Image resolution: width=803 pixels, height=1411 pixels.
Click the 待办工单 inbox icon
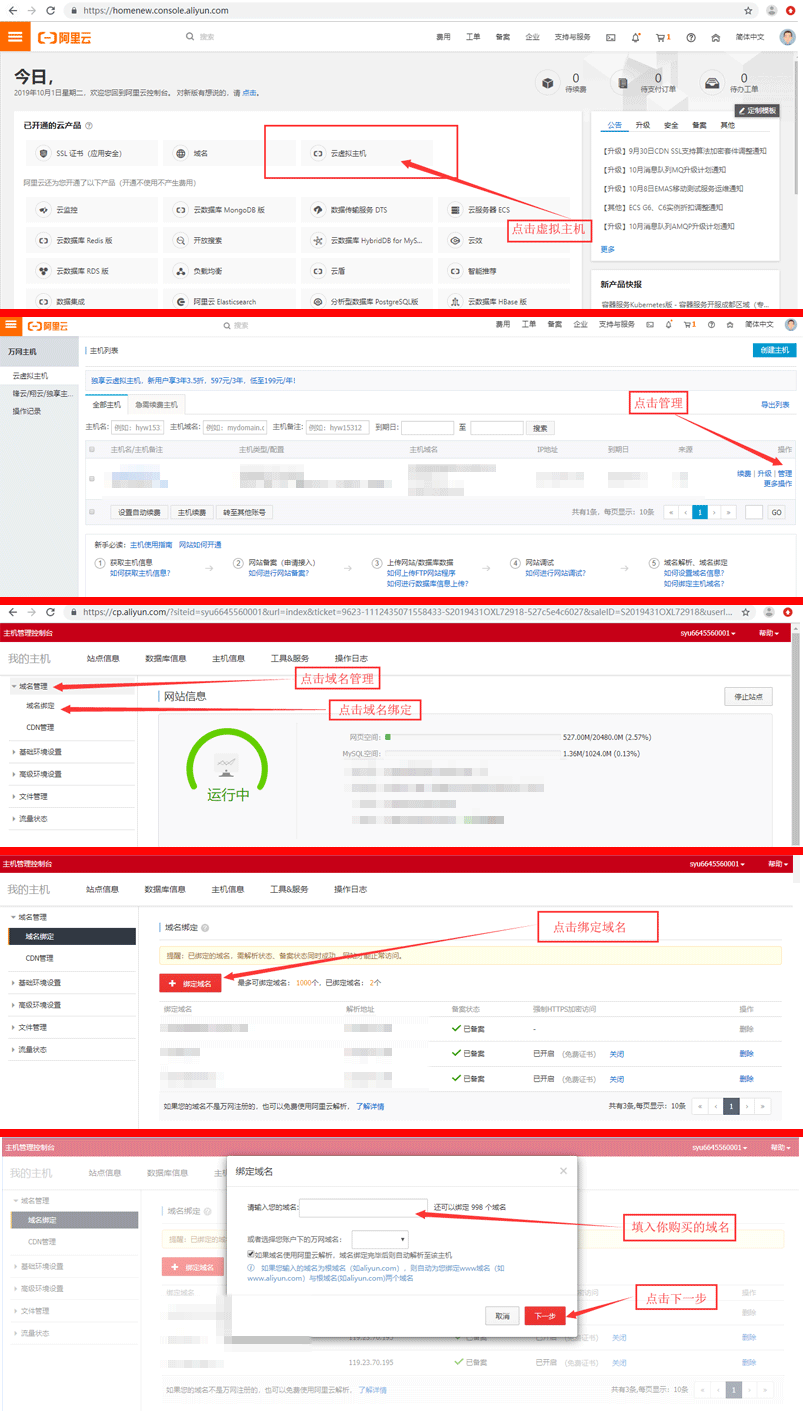point(712,83)
